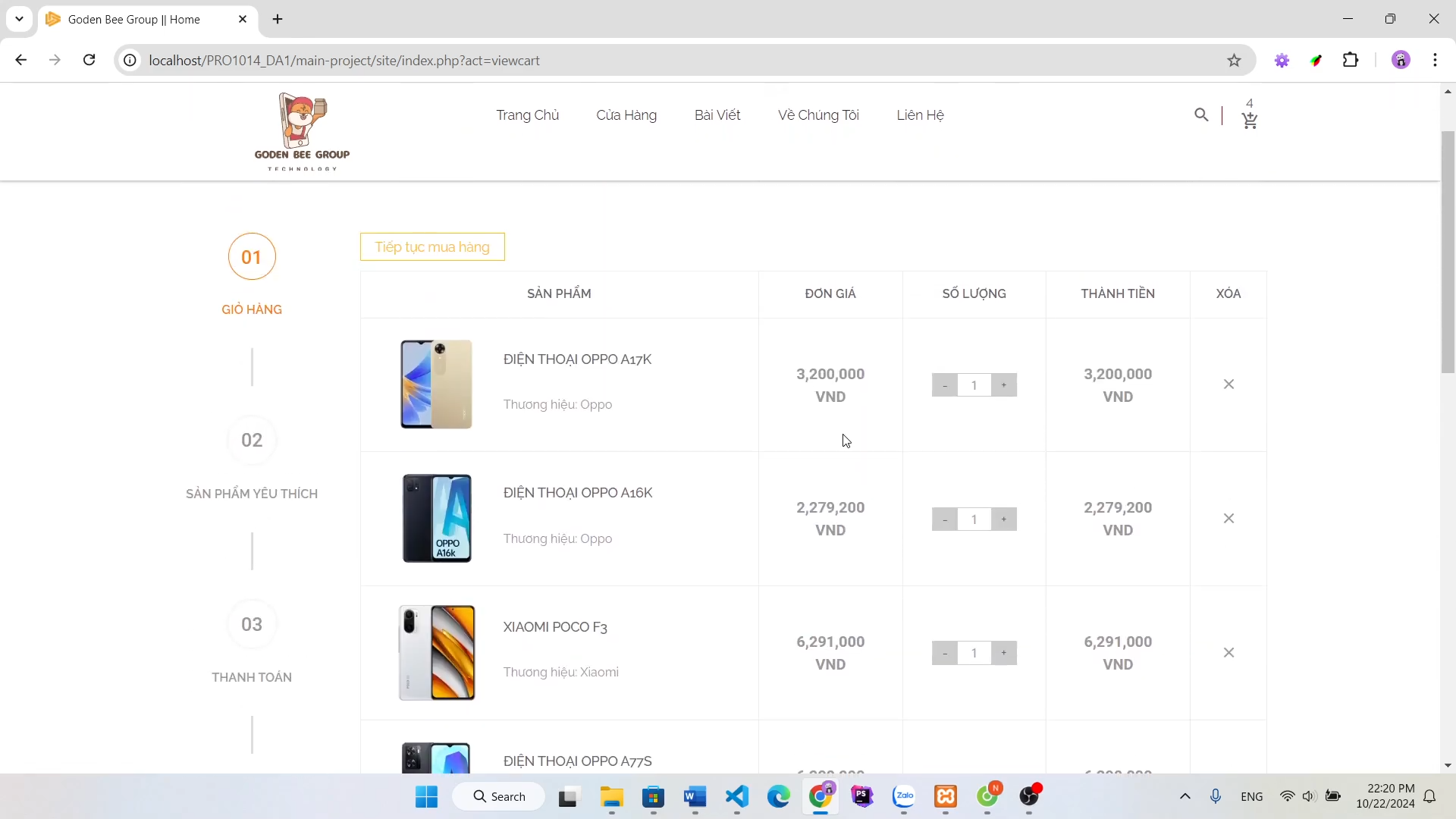This screenshot has width=1456, height=819.
Task: Close the Goden Bee Group tab
Action: (243, 19)
